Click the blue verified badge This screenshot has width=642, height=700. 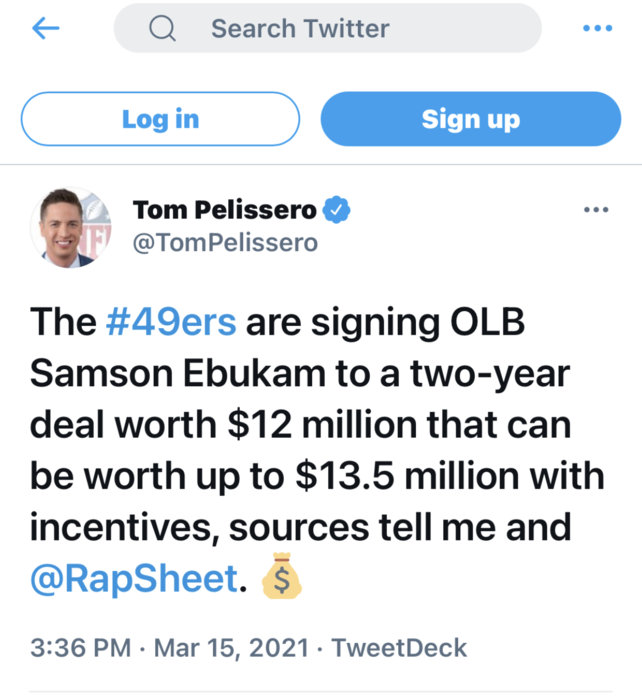(x=336, y=209)
